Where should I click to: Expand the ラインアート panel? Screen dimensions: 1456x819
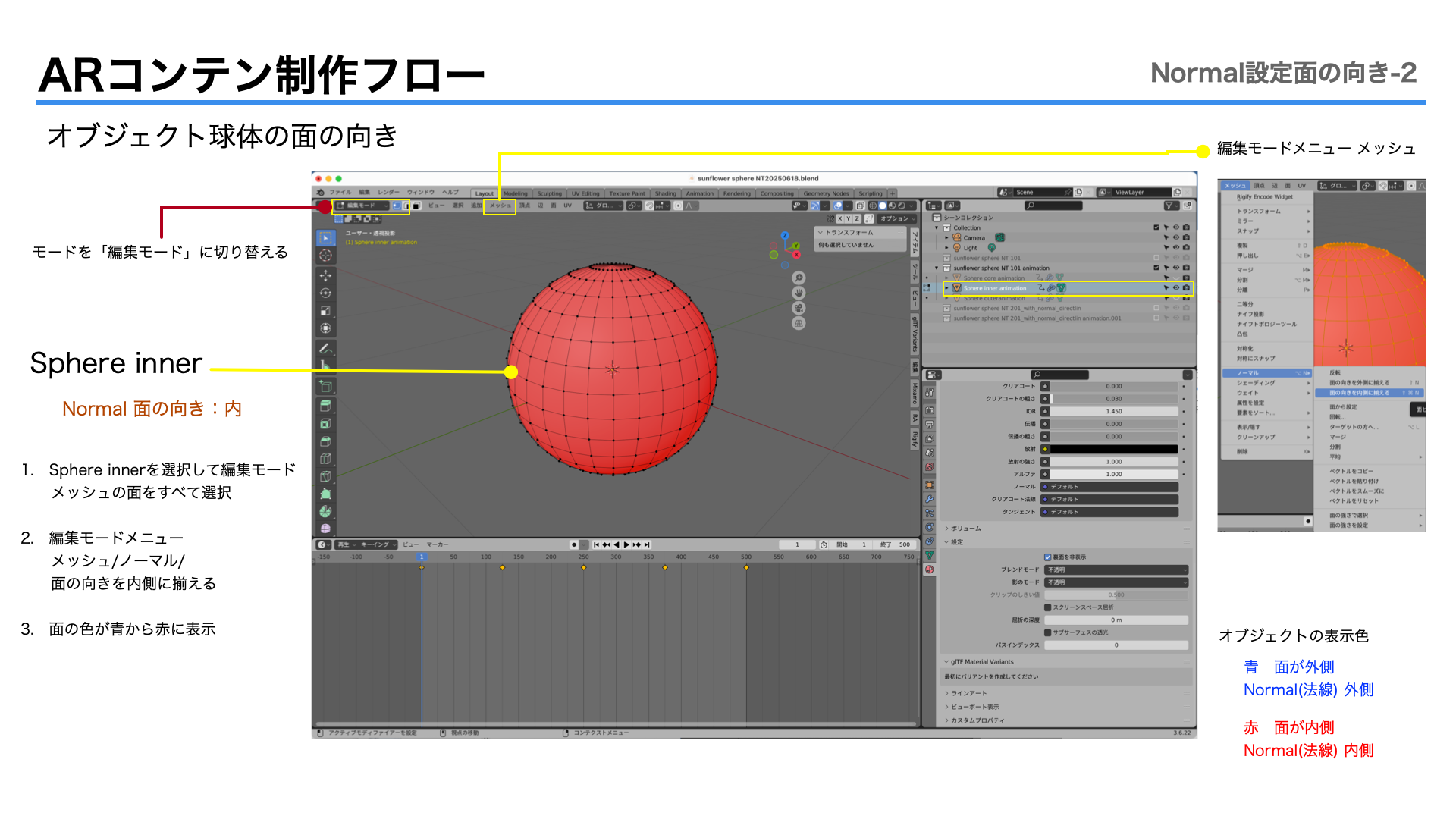point(965,693)
